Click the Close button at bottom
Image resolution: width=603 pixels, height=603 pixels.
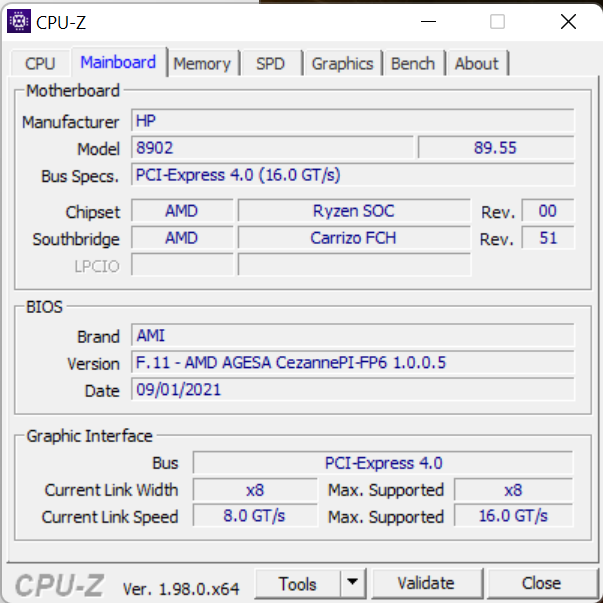pyautogui.click(x=541, y=584)
